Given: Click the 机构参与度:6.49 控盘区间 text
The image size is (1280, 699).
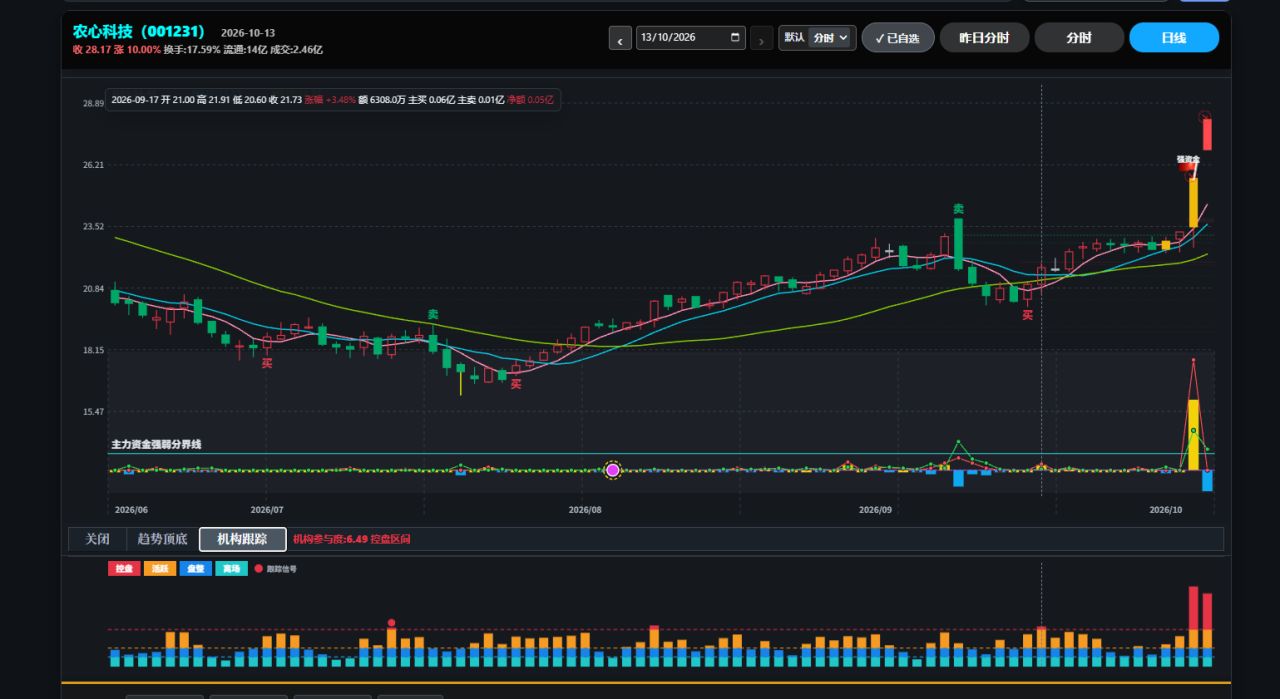Looking at the screenshot, I should 351,539.
